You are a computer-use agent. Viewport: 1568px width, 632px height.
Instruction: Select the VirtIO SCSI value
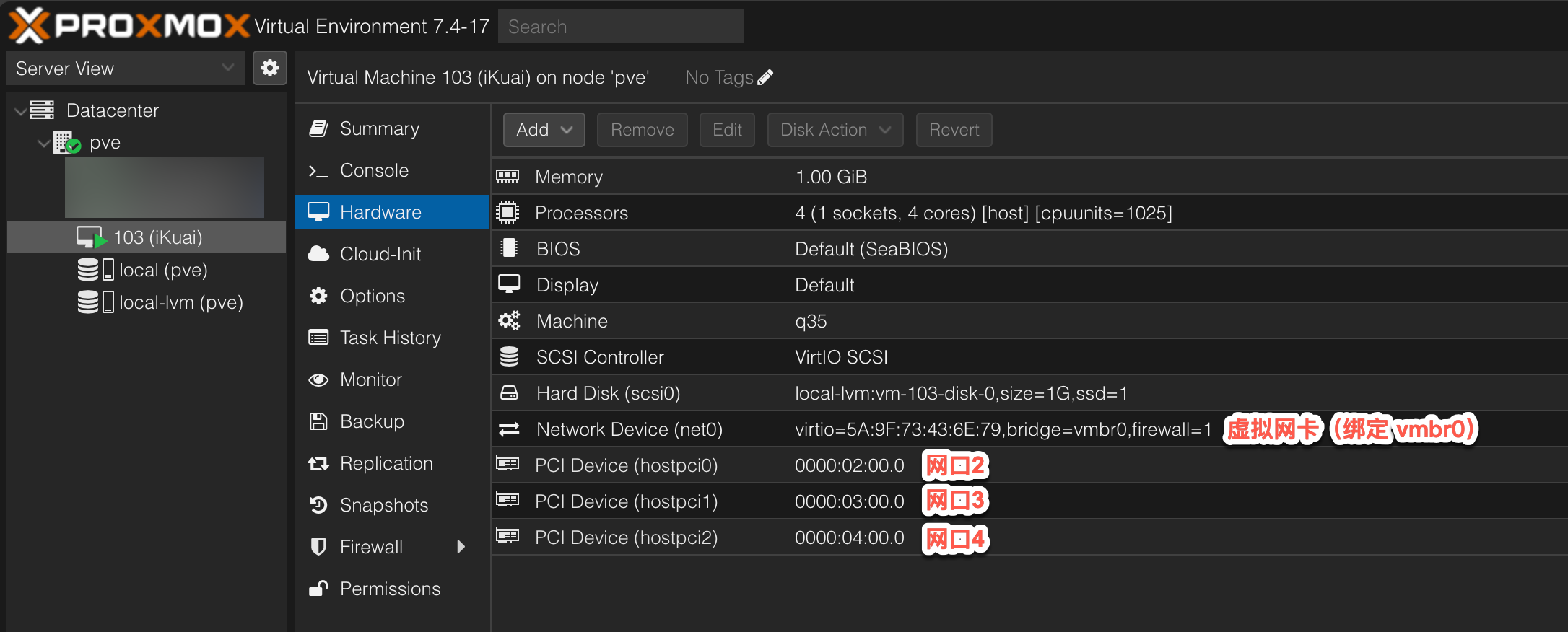pos(841,357)
